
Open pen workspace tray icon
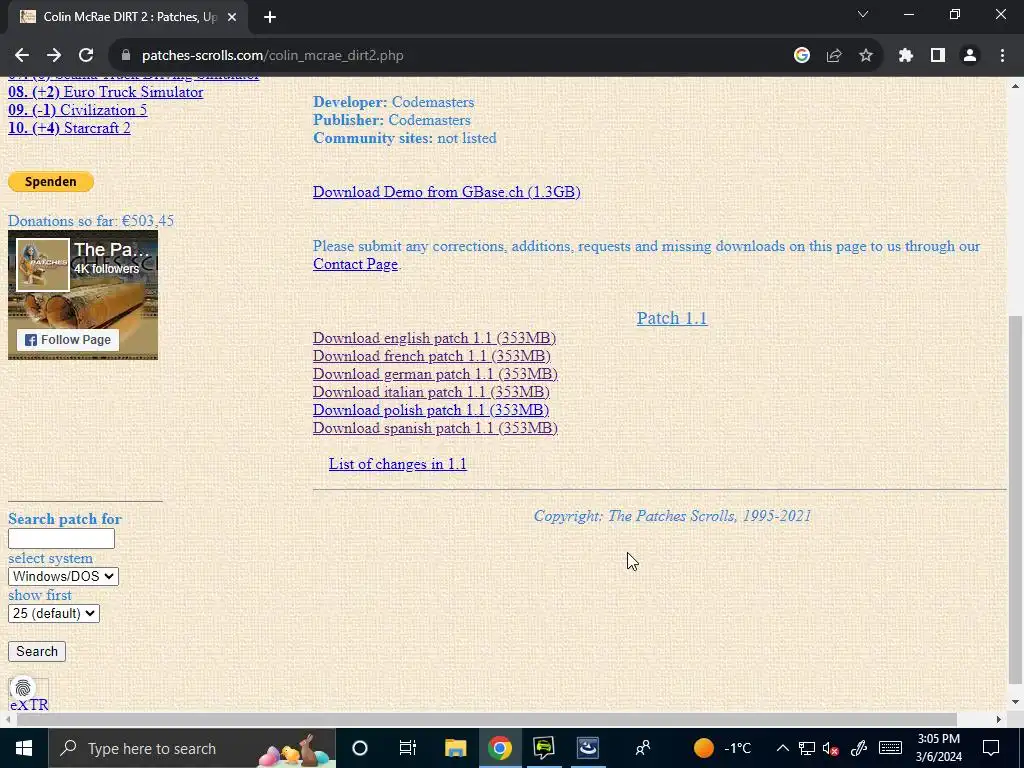(859, 748)
